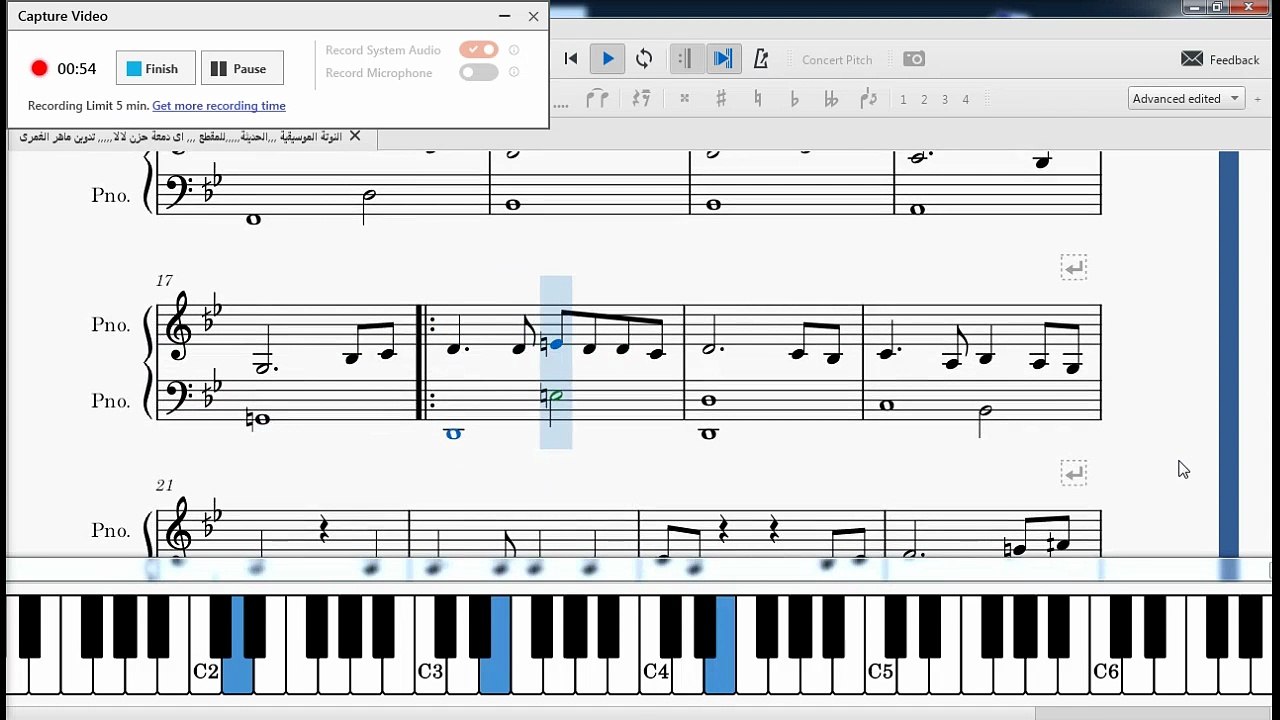Click info icon next to Microphone

(x=514, y=72)
